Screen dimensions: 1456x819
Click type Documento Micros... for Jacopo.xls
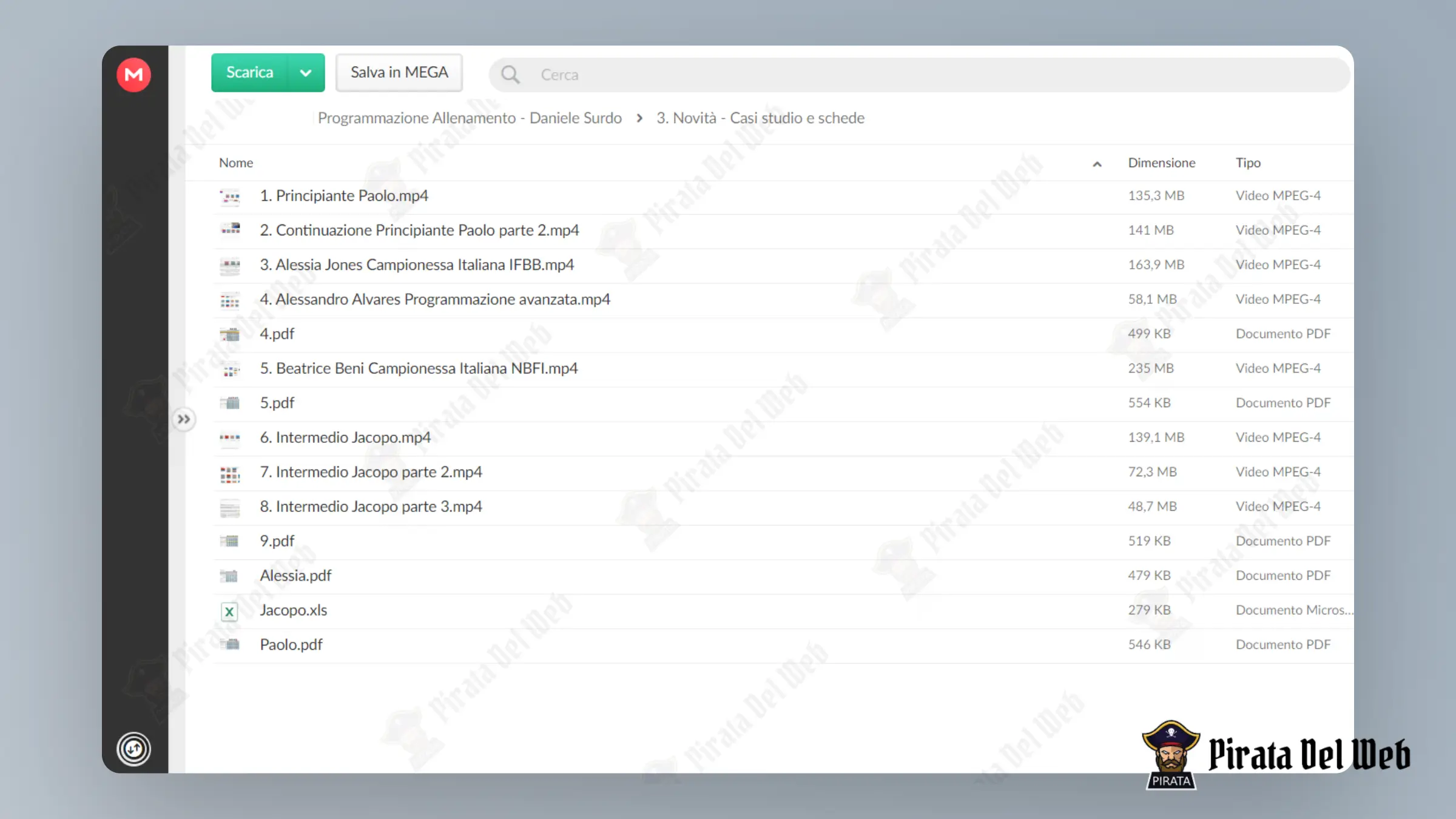(x=1294, y=610)
